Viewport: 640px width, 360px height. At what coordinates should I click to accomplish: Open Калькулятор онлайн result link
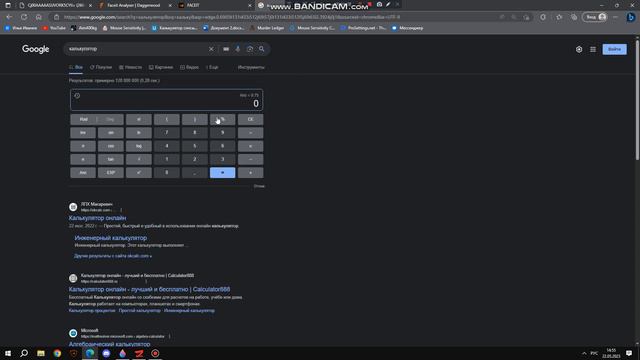point(98,218)
